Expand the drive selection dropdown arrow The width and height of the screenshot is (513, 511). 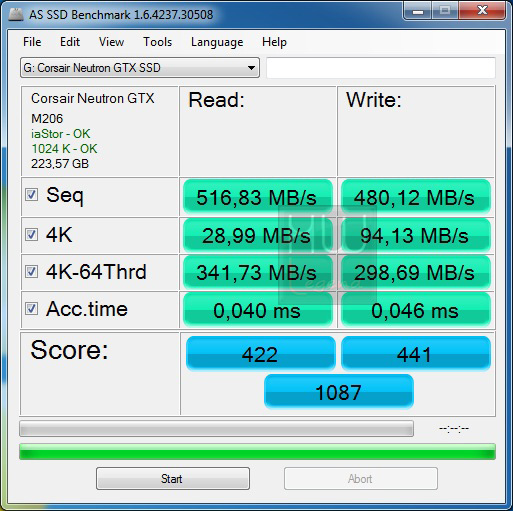(x=251, y=68)
